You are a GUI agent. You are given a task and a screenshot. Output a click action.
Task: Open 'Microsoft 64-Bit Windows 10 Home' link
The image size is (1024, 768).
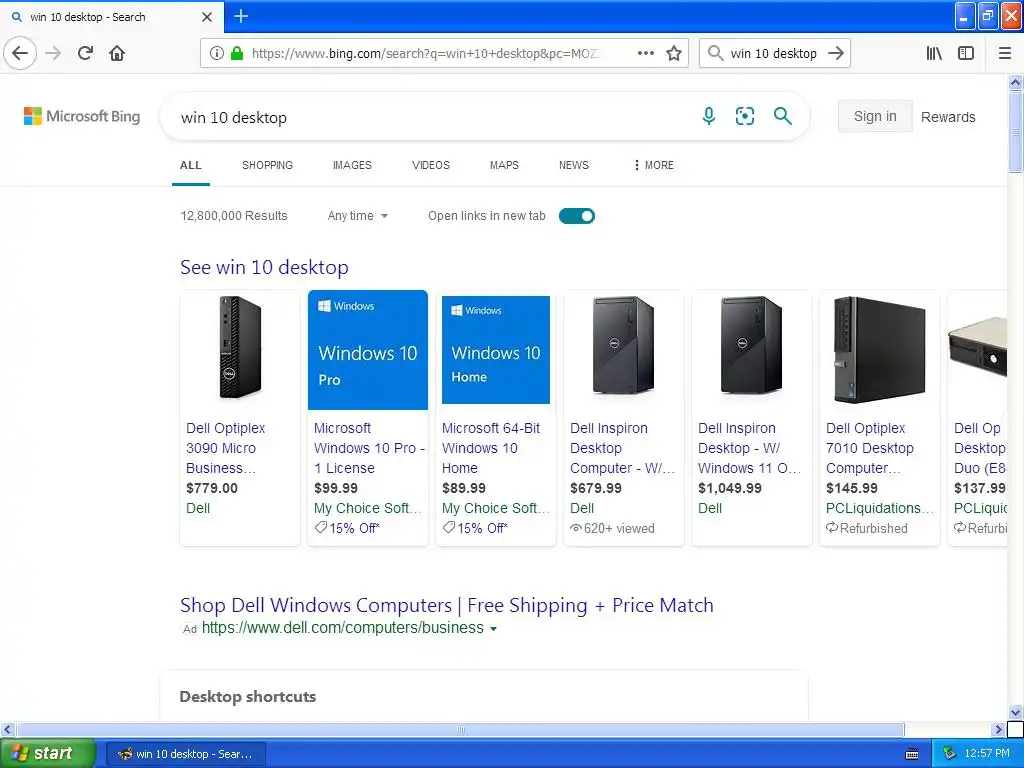(491, 448)
